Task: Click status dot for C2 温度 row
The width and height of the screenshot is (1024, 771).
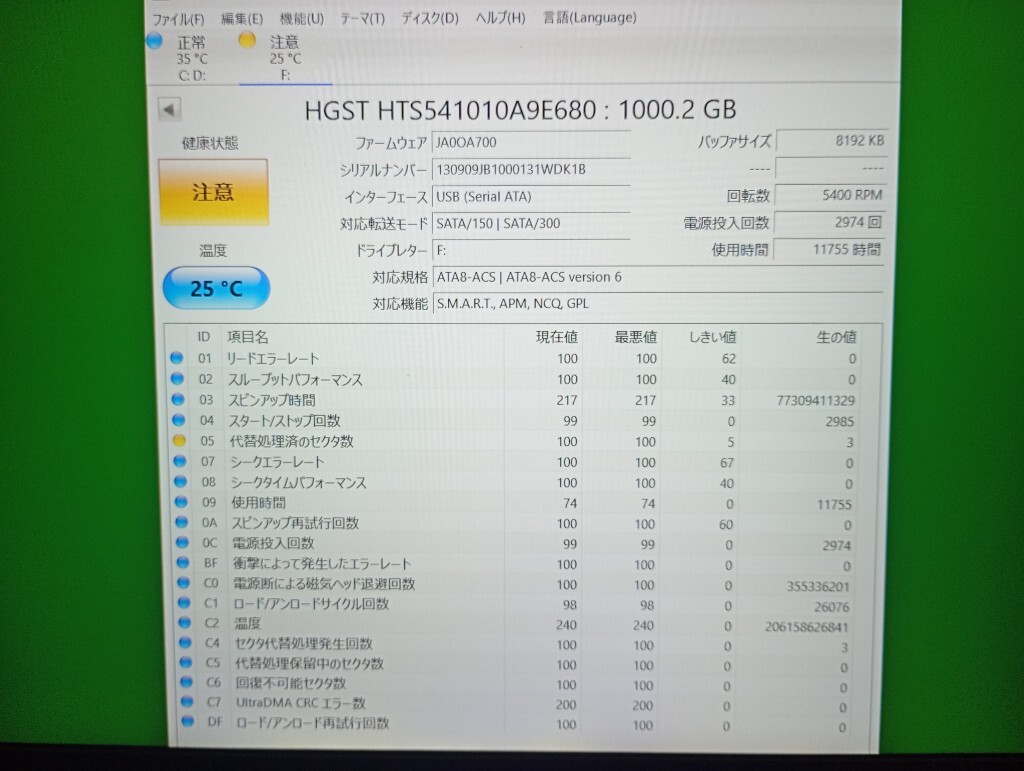Action: 185,623
